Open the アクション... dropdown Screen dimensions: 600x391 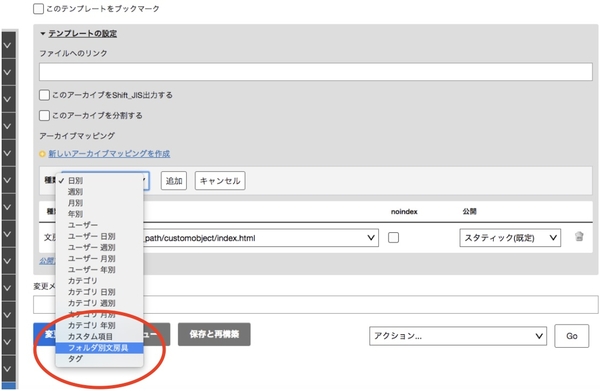coord(458,336)
